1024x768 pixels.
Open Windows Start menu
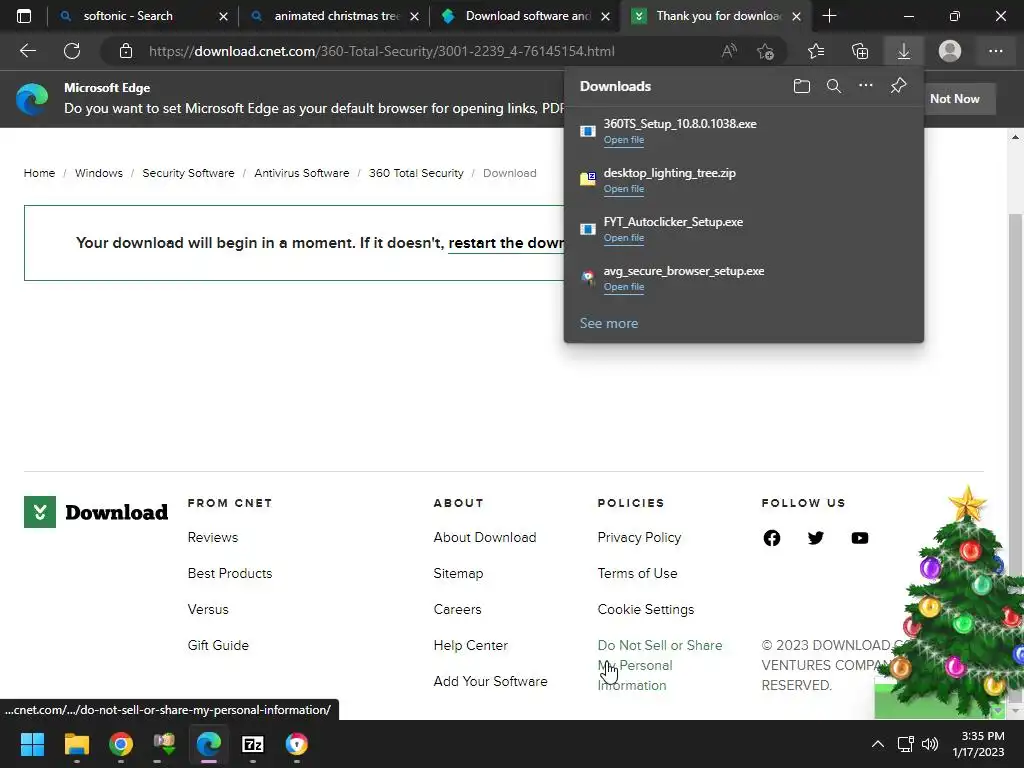coord(32,744)
